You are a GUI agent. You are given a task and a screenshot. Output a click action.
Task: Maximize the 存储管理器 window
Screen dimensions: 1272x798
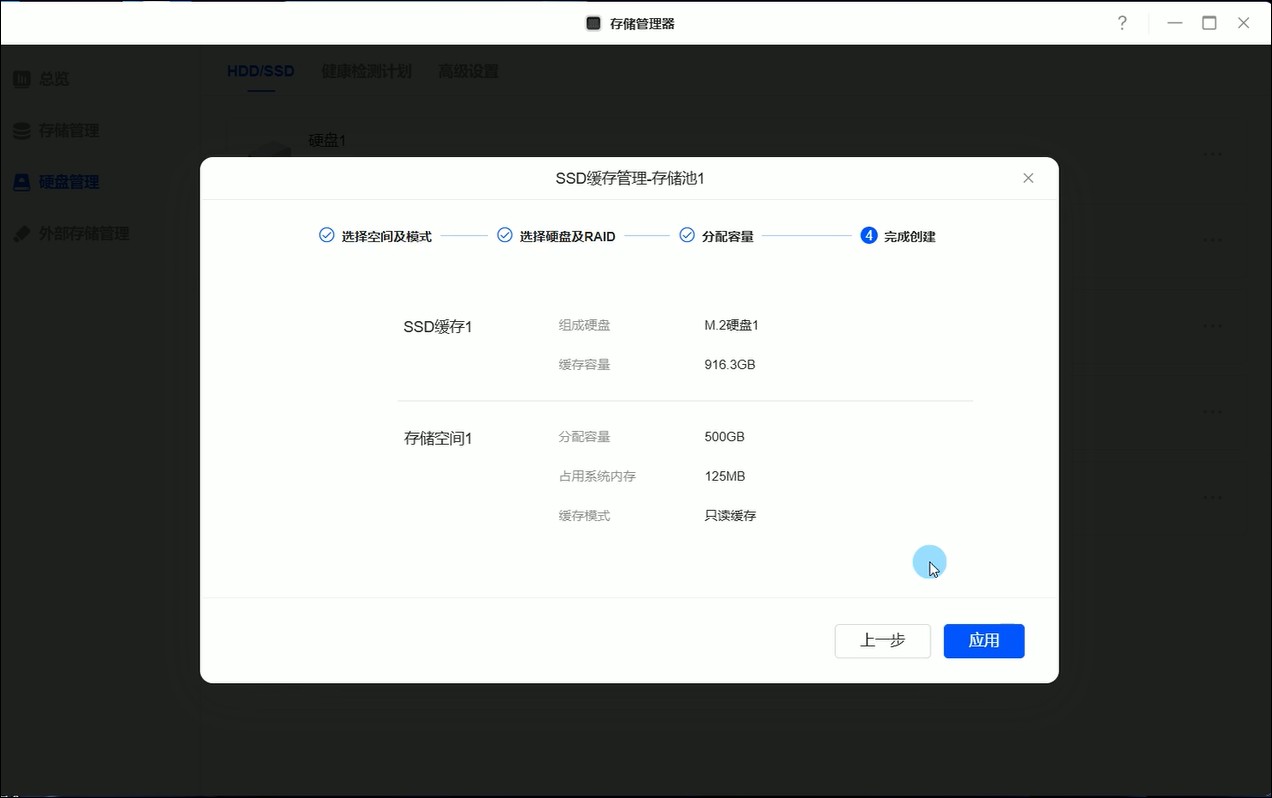click(x=1209, y=23)
